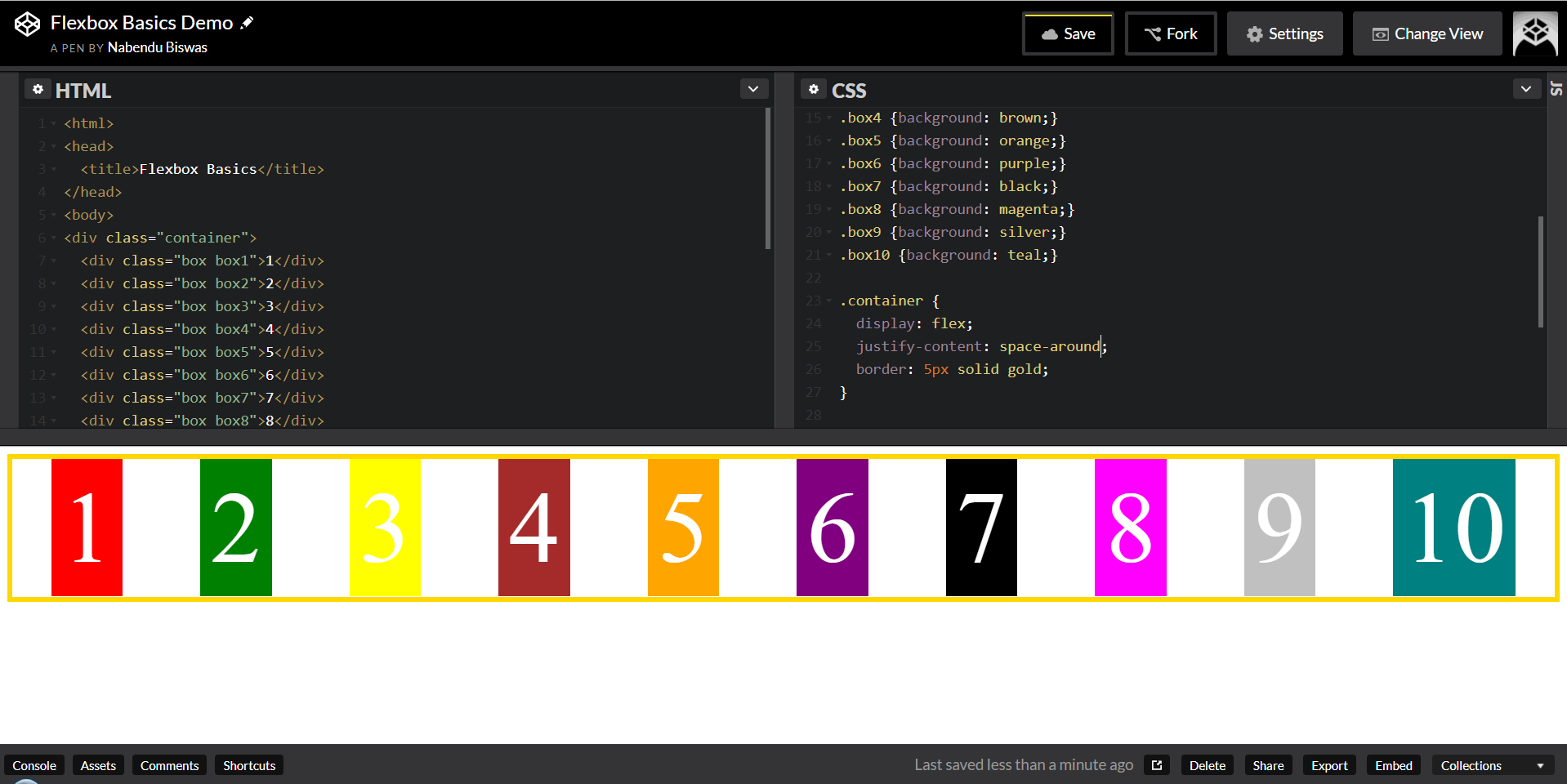Delete this pen

click(1207, 765)
